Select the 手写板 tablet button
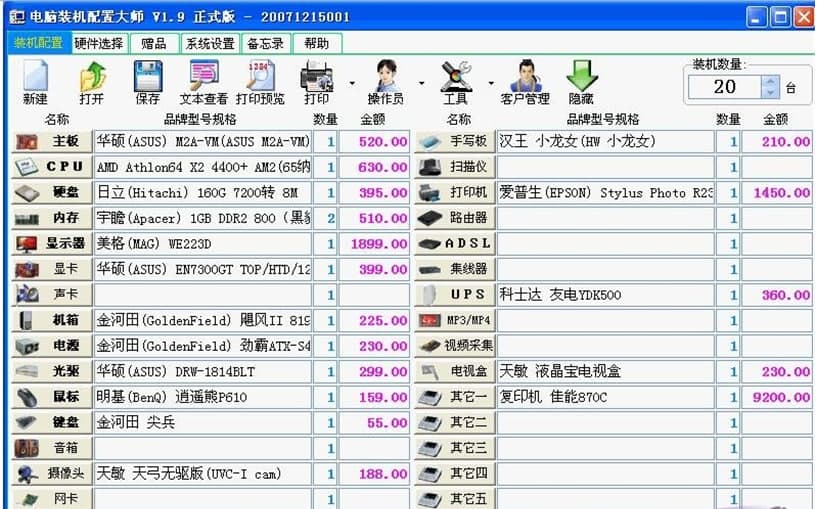Viewport: 823px width, 509px height. tap(455, 142)
